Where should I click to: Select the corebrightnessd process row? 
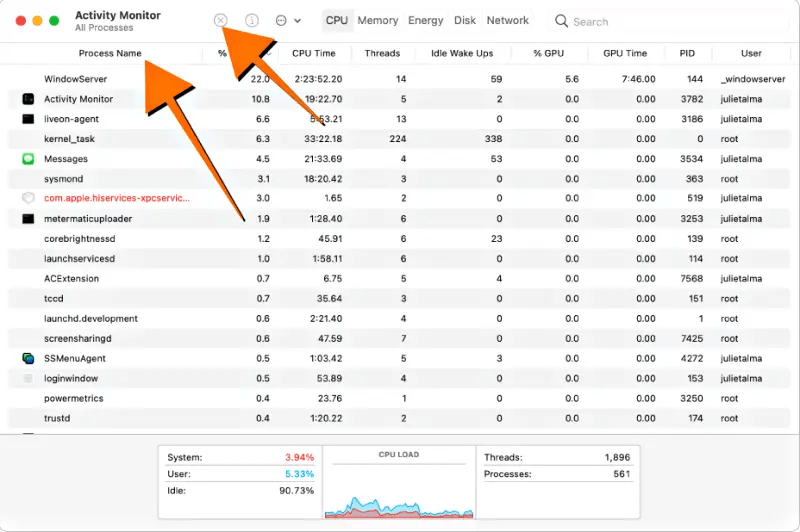[400, 239]
